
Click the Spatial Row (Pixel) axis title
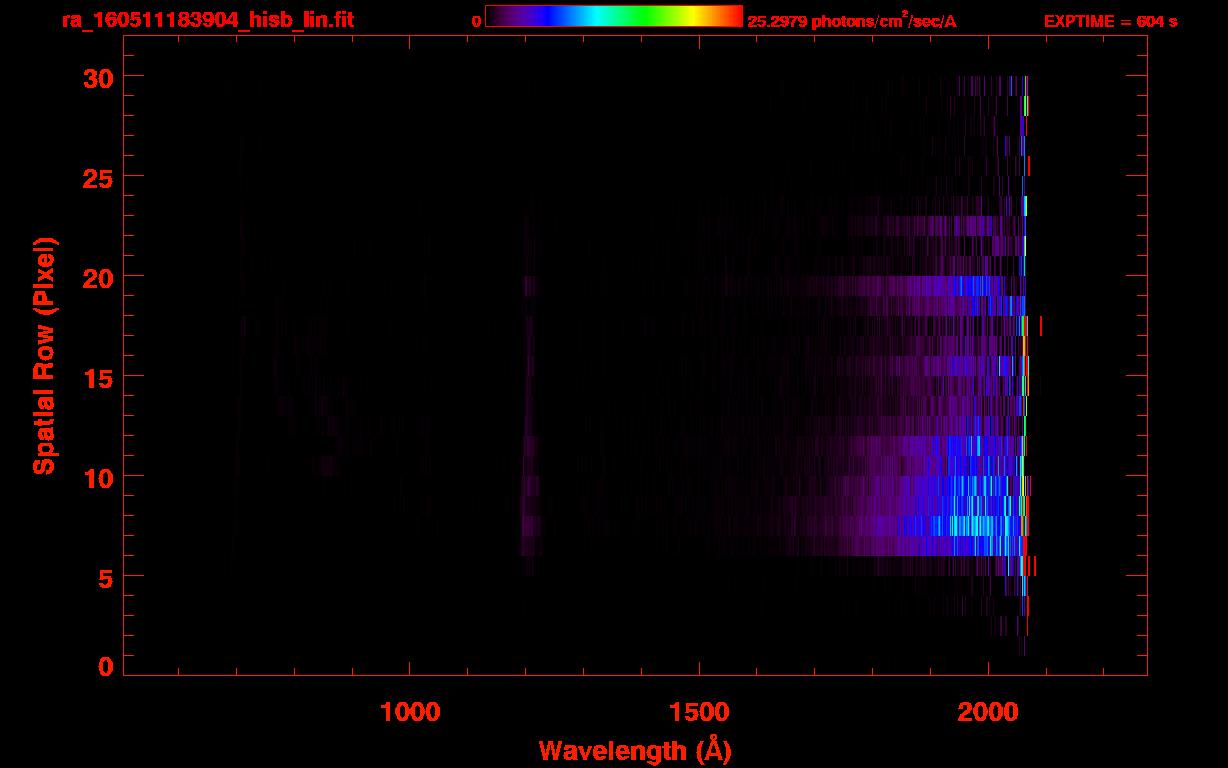coord(44,355)
